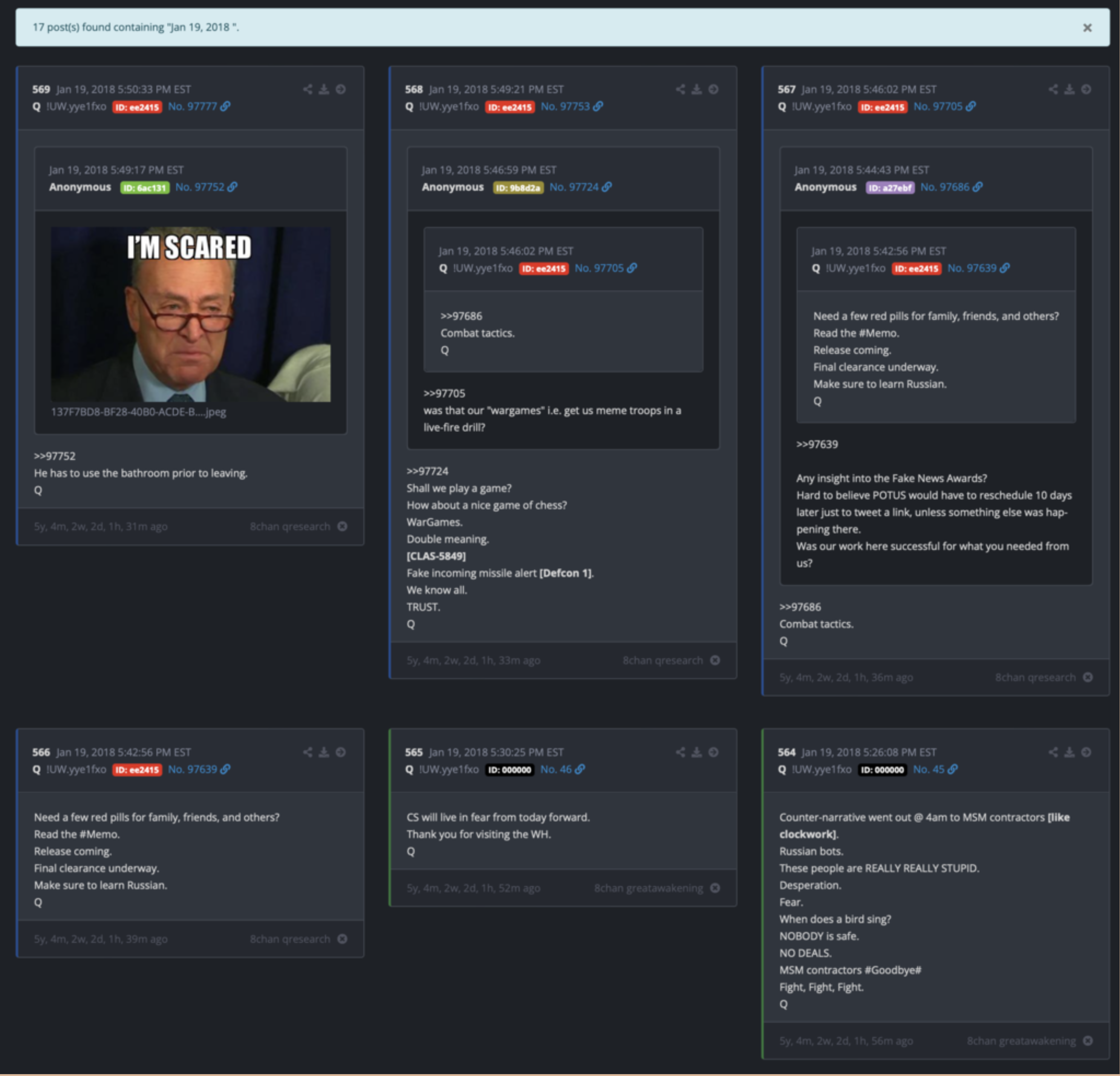Viewport: 1120px width, 1076px height.
Task: Click 8chan greatawakening source icon on post 564
Action: pos(1088,1041)
